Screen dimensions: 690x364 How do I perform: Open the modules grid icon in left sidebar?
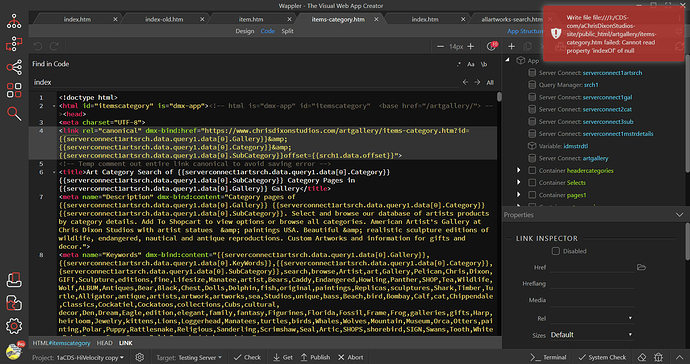pyautogui.click(x=14, y=90)
